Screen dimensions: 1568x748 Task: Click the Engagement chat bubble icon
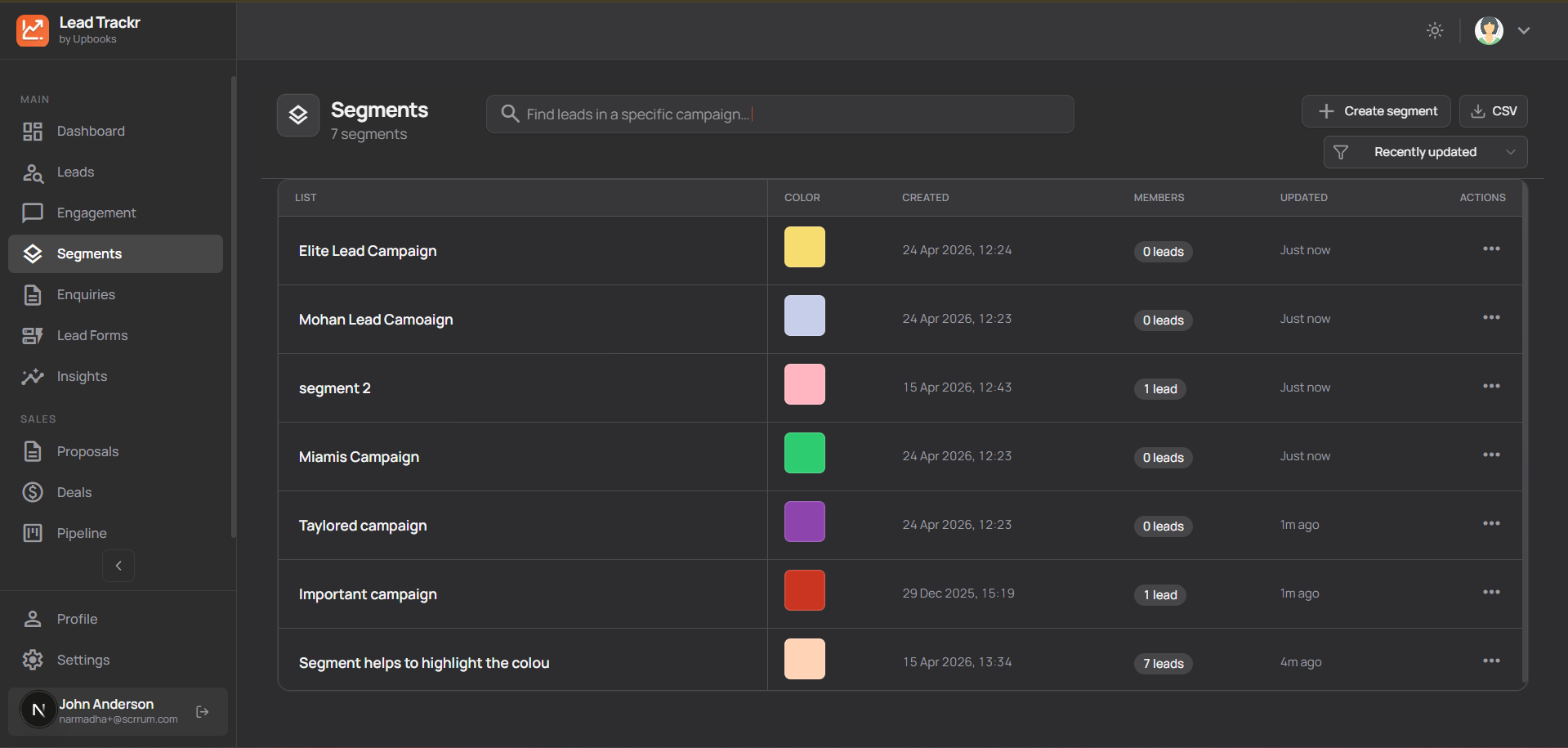[33, 213]
